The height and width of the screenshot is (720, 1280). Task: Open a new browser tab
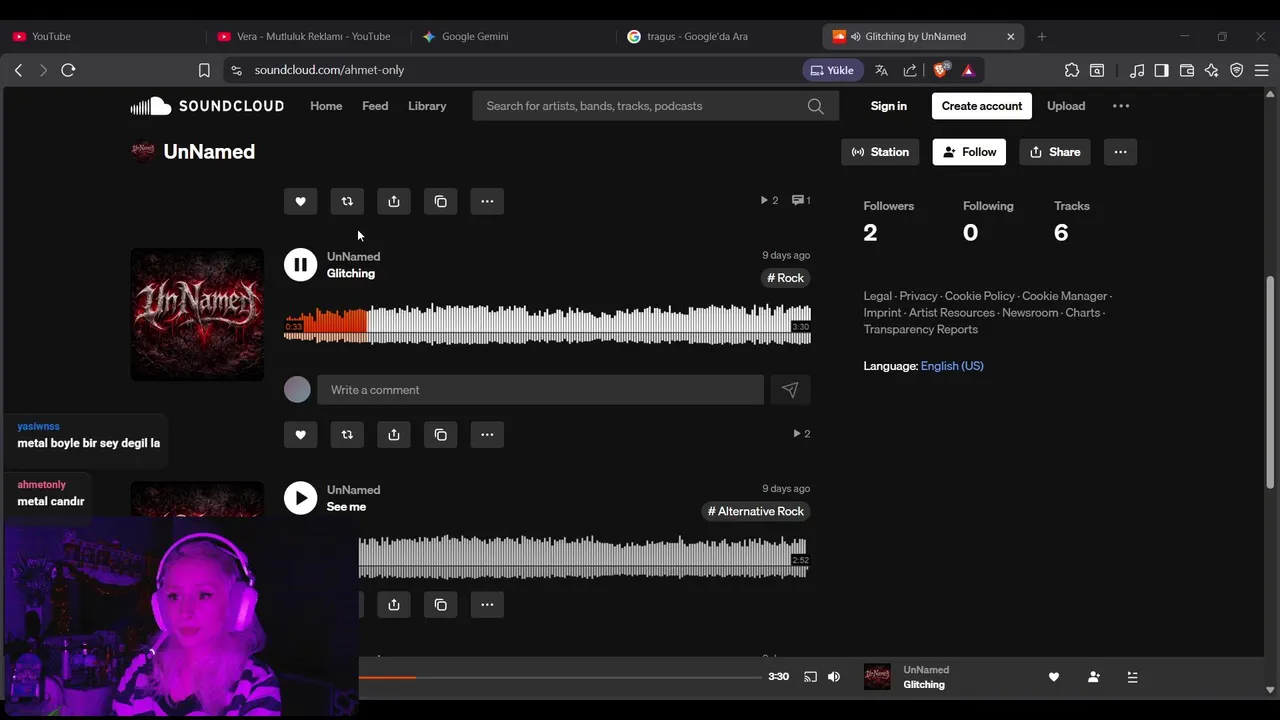pos(1042,36)
